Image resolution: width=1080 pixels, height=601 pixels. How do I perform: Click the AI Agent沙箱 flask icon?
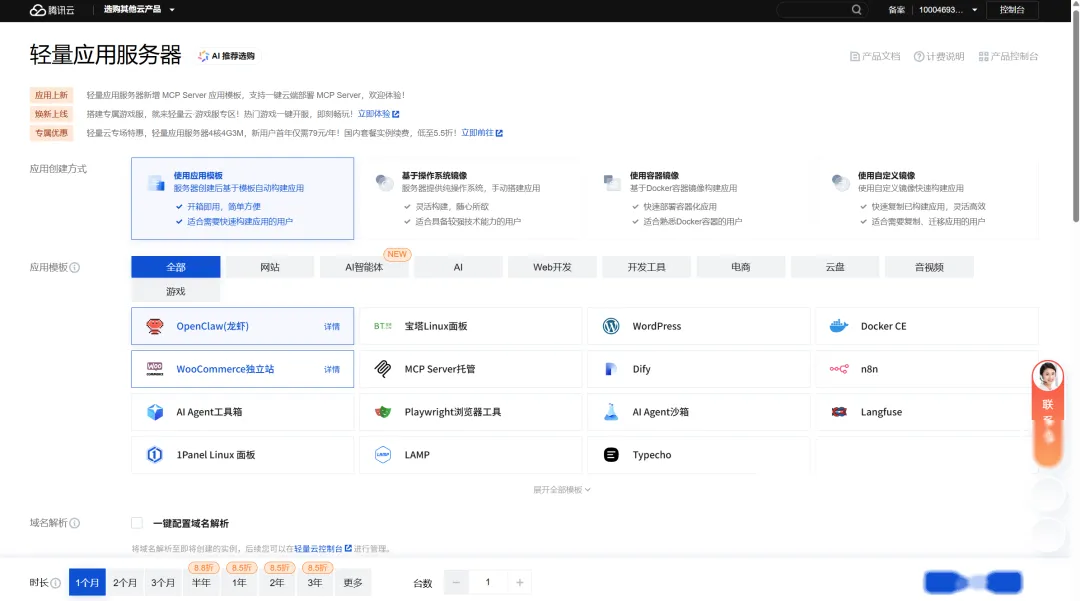611,412
